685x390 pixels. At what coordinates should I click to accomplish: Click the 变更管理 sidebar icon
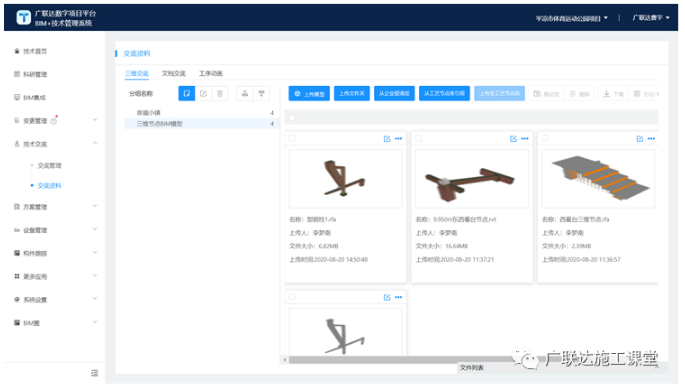(x=17, y=121)
